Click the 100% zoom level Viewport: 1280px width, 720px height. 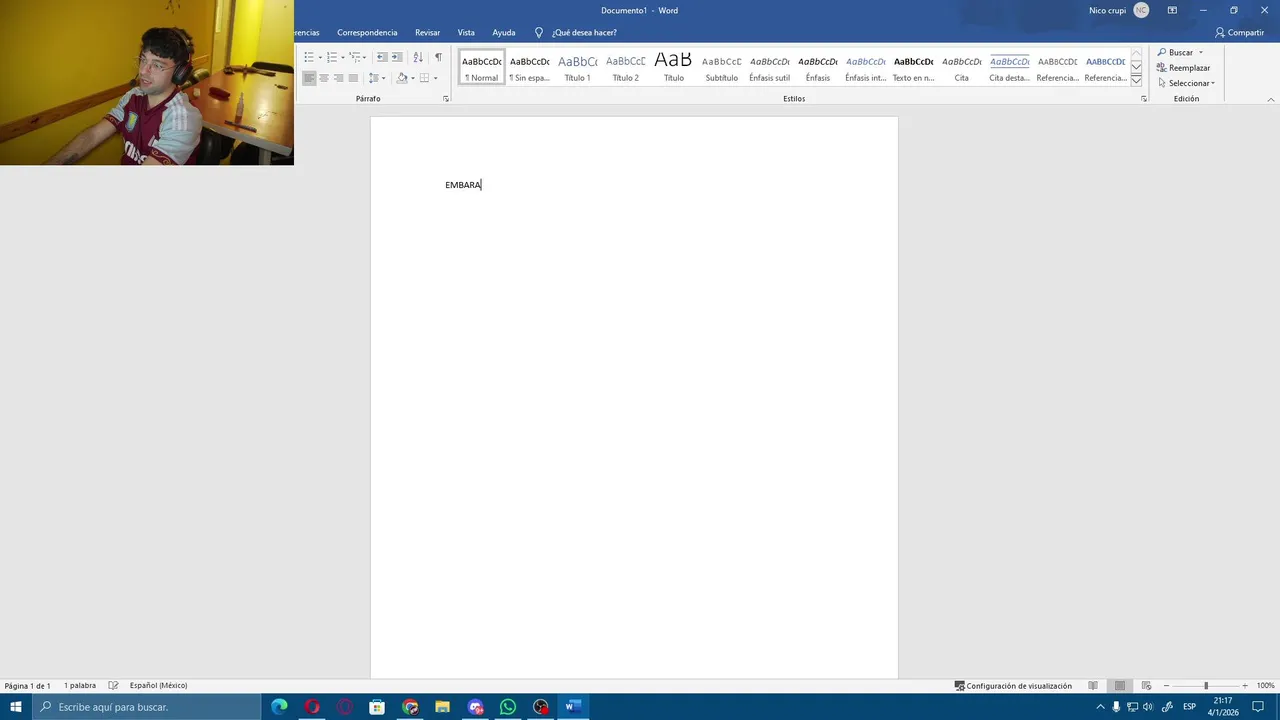coord(1266,686)
